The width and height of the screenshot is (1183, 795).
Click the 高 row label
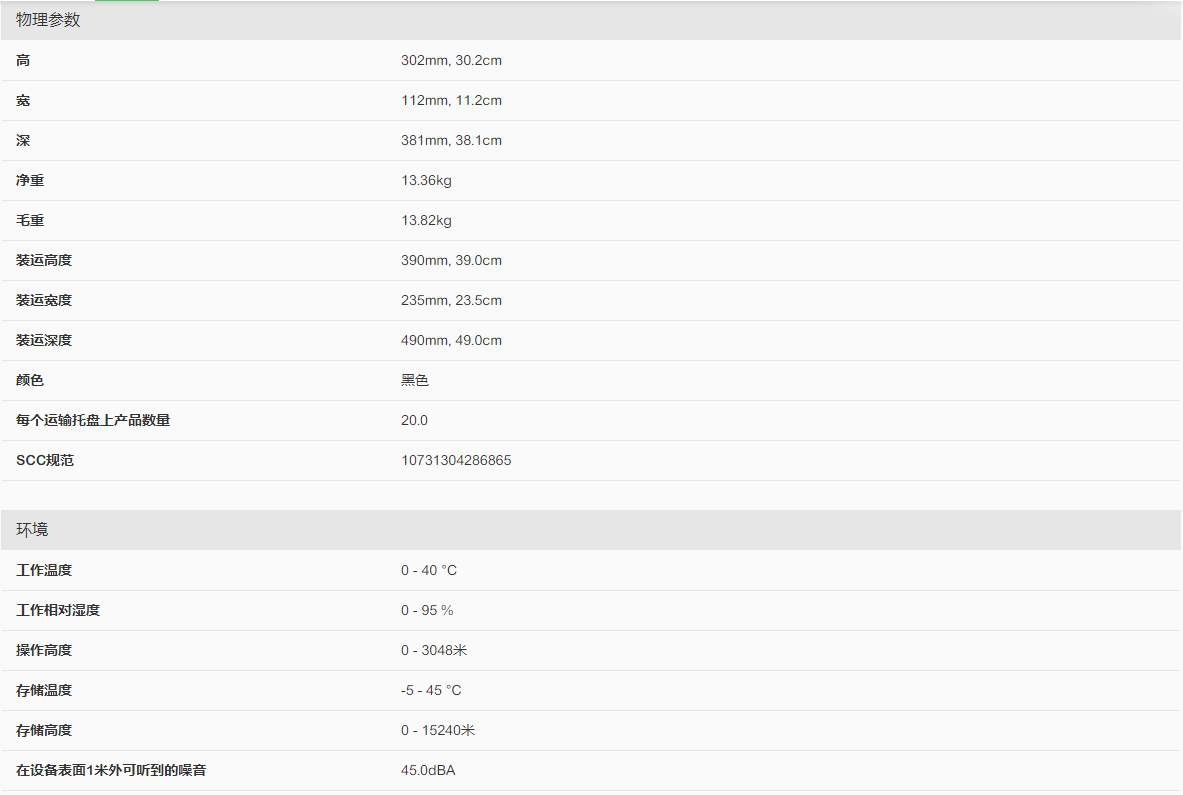pyautogui.click(x=23, y=60)
